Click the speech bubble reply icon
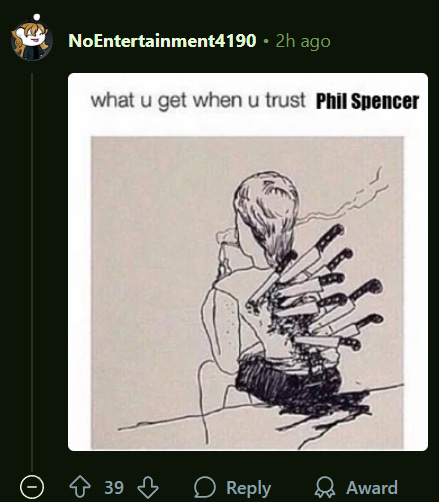439x502 pixels. (x=205, y=487)
